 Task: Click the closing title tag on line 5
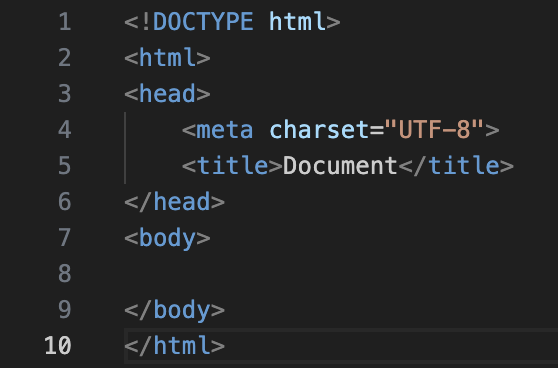(x=456, y=165)
